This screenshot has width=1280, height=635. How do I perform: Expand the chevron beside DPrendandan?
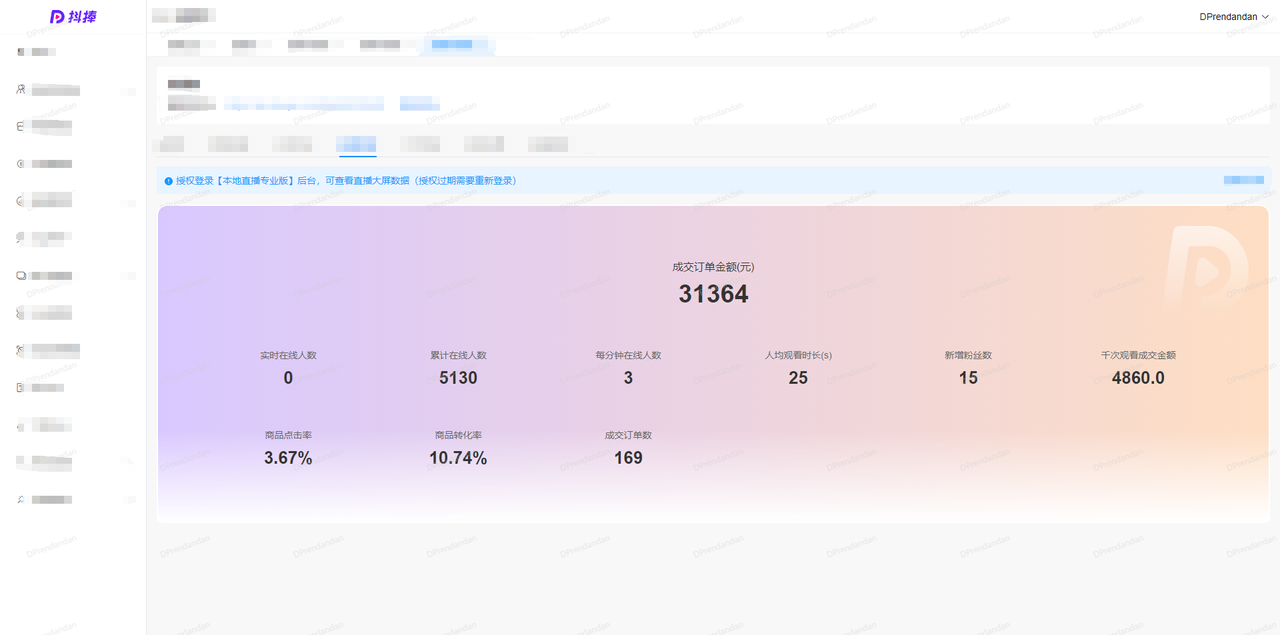tap(1265, 17)
